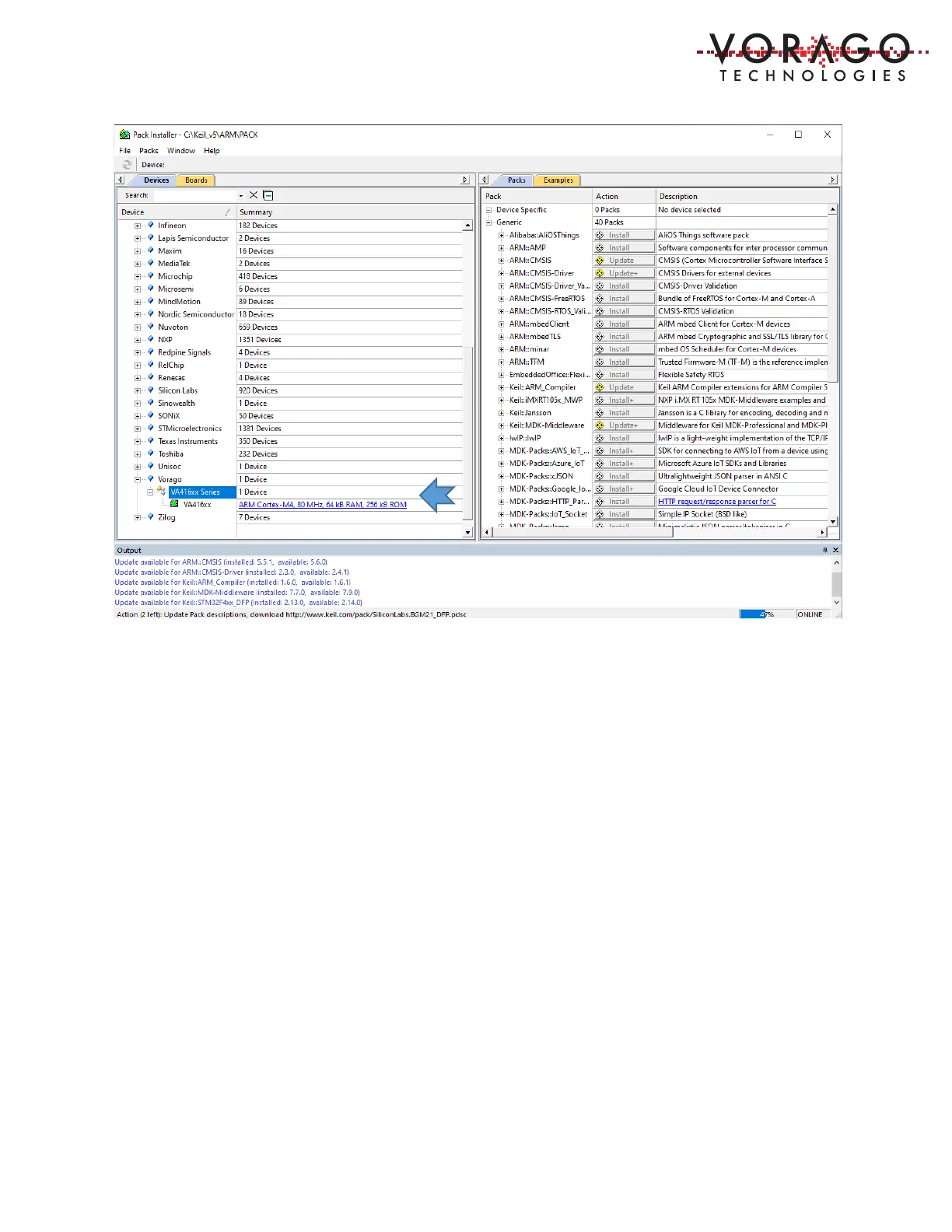The width and height of the screenshot is (952, 1232).
Task: Click the collapse all tree icon beside search
Action: 268,195
